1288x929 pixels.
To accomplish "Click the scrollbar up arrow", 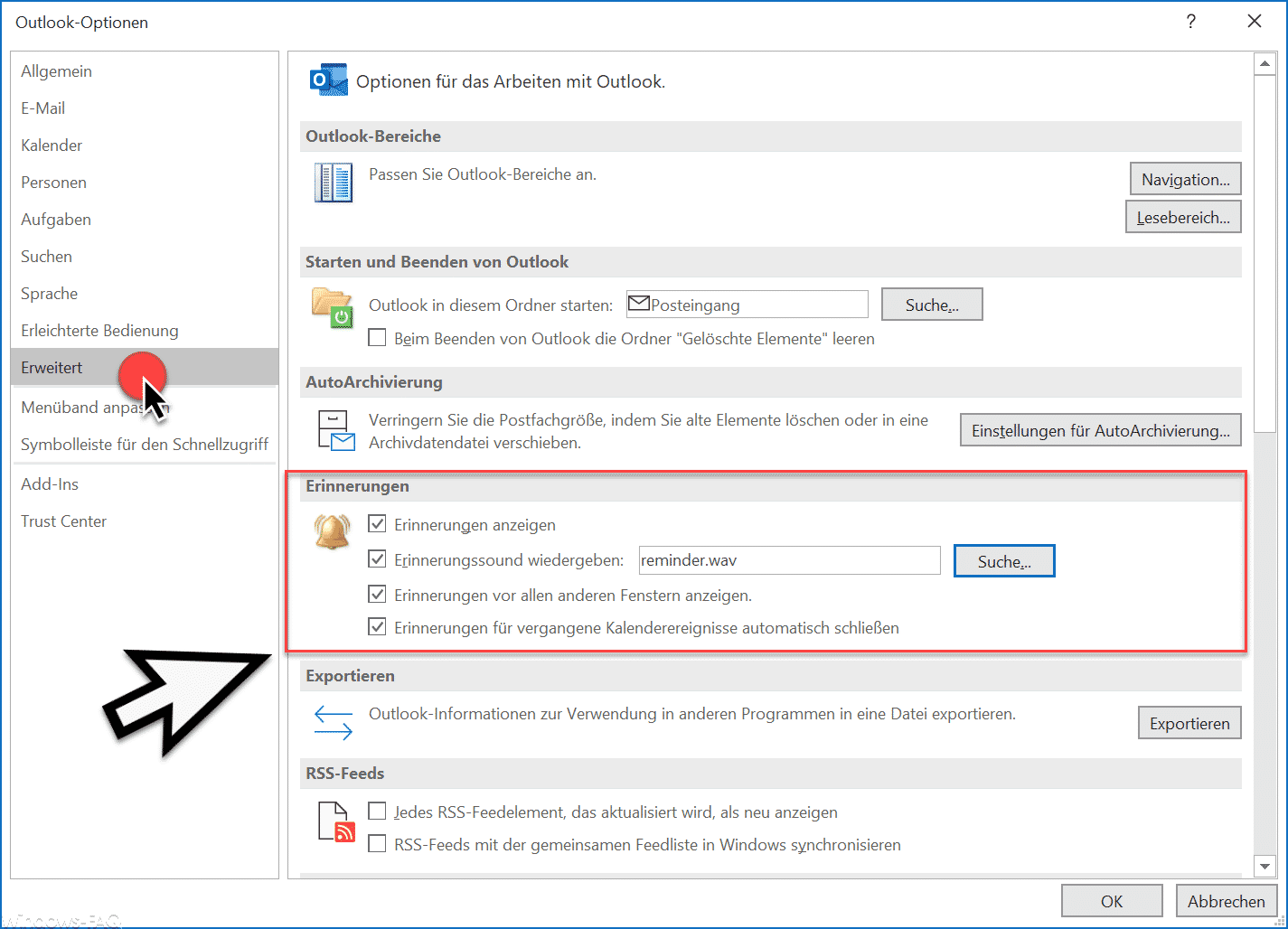I will click(x=1264, y=64).
